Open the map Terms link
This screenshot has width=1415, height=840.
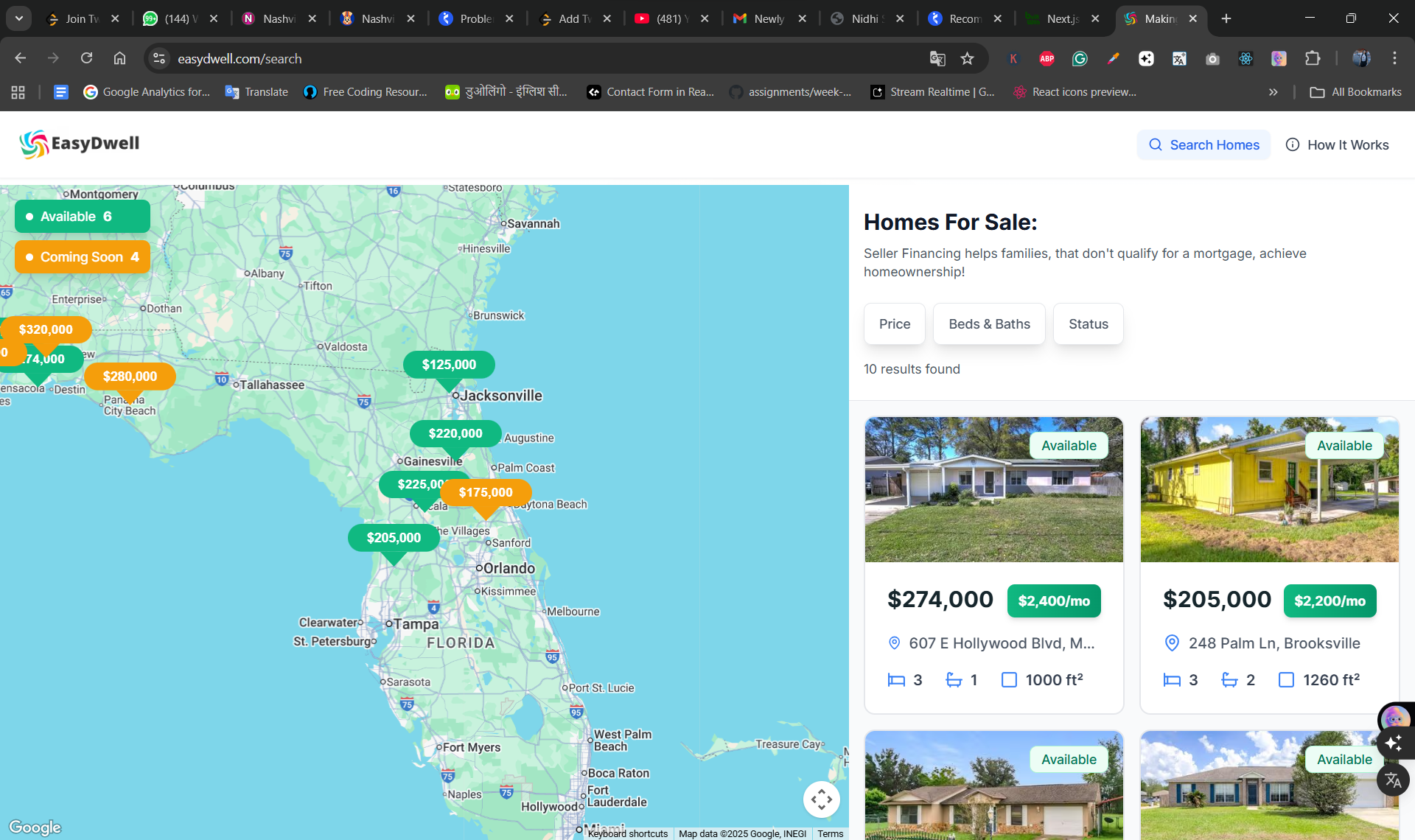click(830, 833)
